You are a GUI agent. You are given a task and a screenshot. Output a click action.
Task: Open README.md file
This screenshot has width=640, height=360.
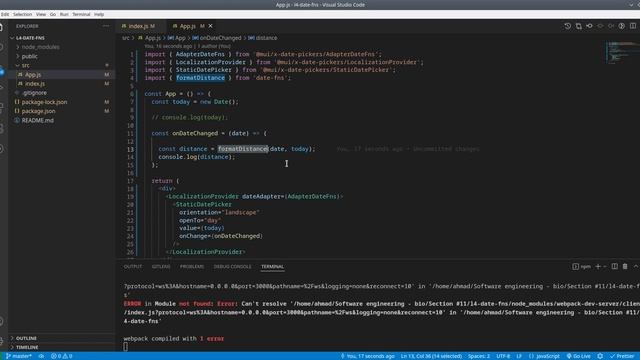(x=38, y=120)
